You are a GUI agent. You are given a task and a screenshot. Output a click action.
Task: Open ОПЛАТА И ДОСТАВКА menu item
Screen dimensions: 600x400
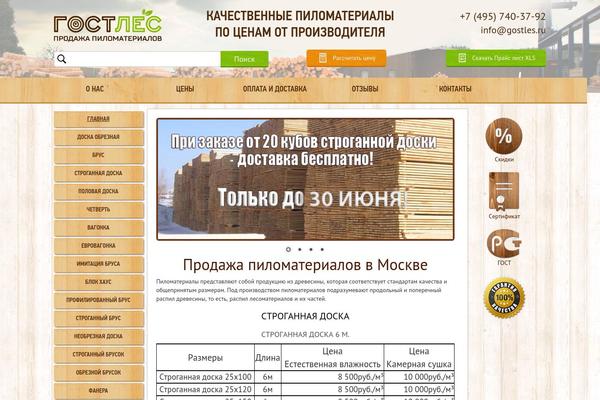275,89
